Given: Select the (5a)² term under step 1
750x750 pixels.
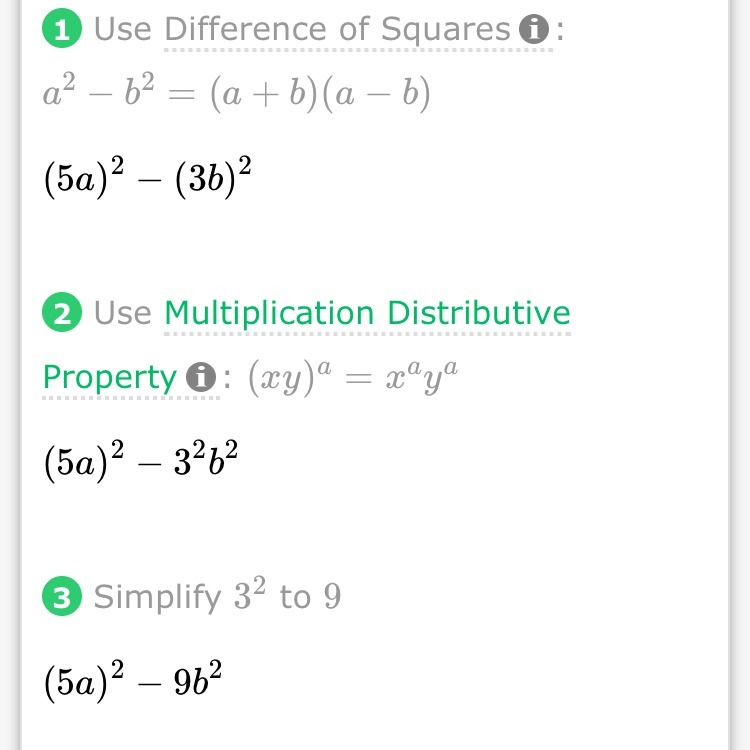Looking at the screenshot, I should point(86,179).
